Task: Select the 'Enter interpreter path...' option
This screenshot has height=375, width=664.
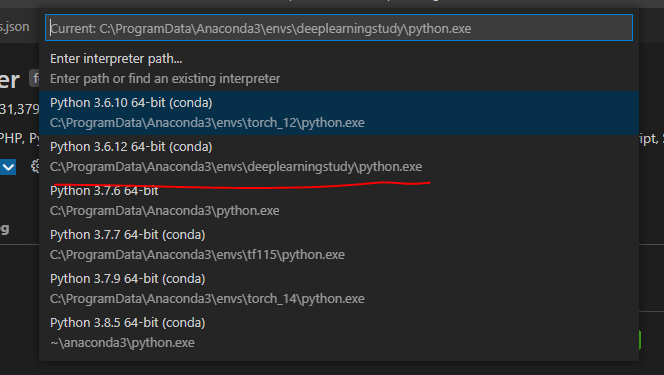Action: (339, 69)
